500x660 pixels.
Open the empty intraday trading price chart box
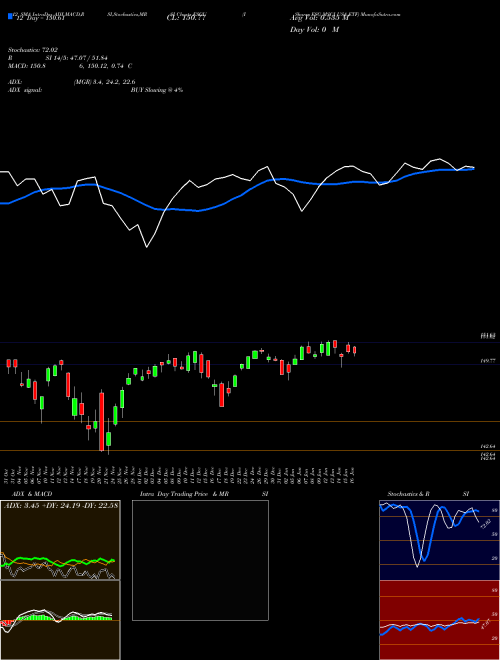200,560
